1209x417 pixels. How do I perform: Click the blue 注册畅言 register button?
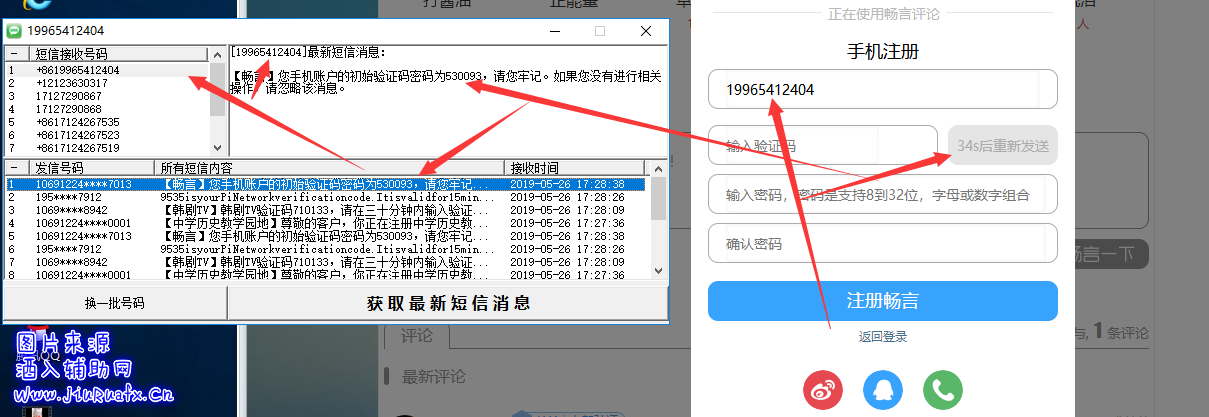point(883,301)
